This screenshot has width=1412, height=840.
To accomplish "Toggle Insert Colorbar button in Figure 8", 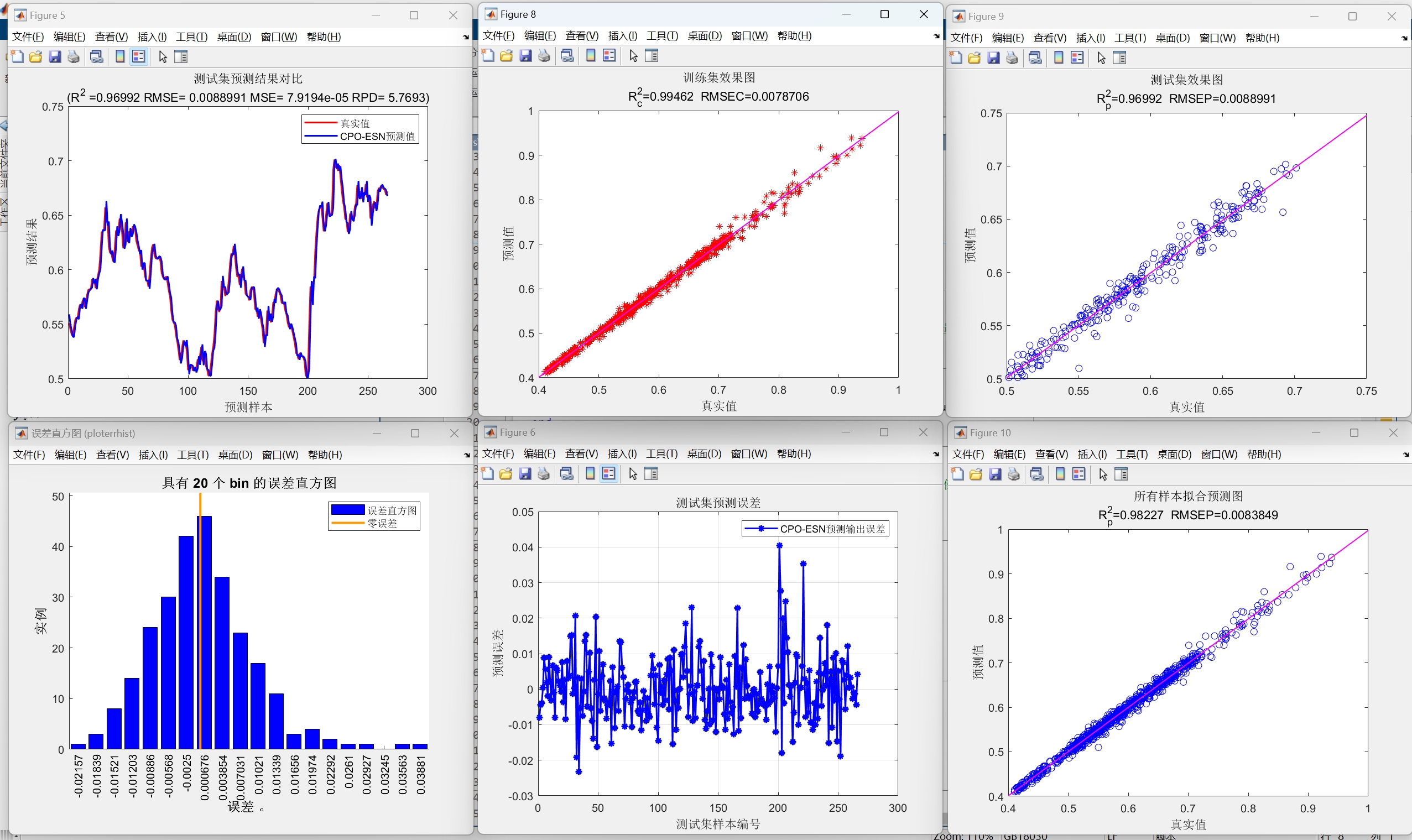I will point(591,55).
